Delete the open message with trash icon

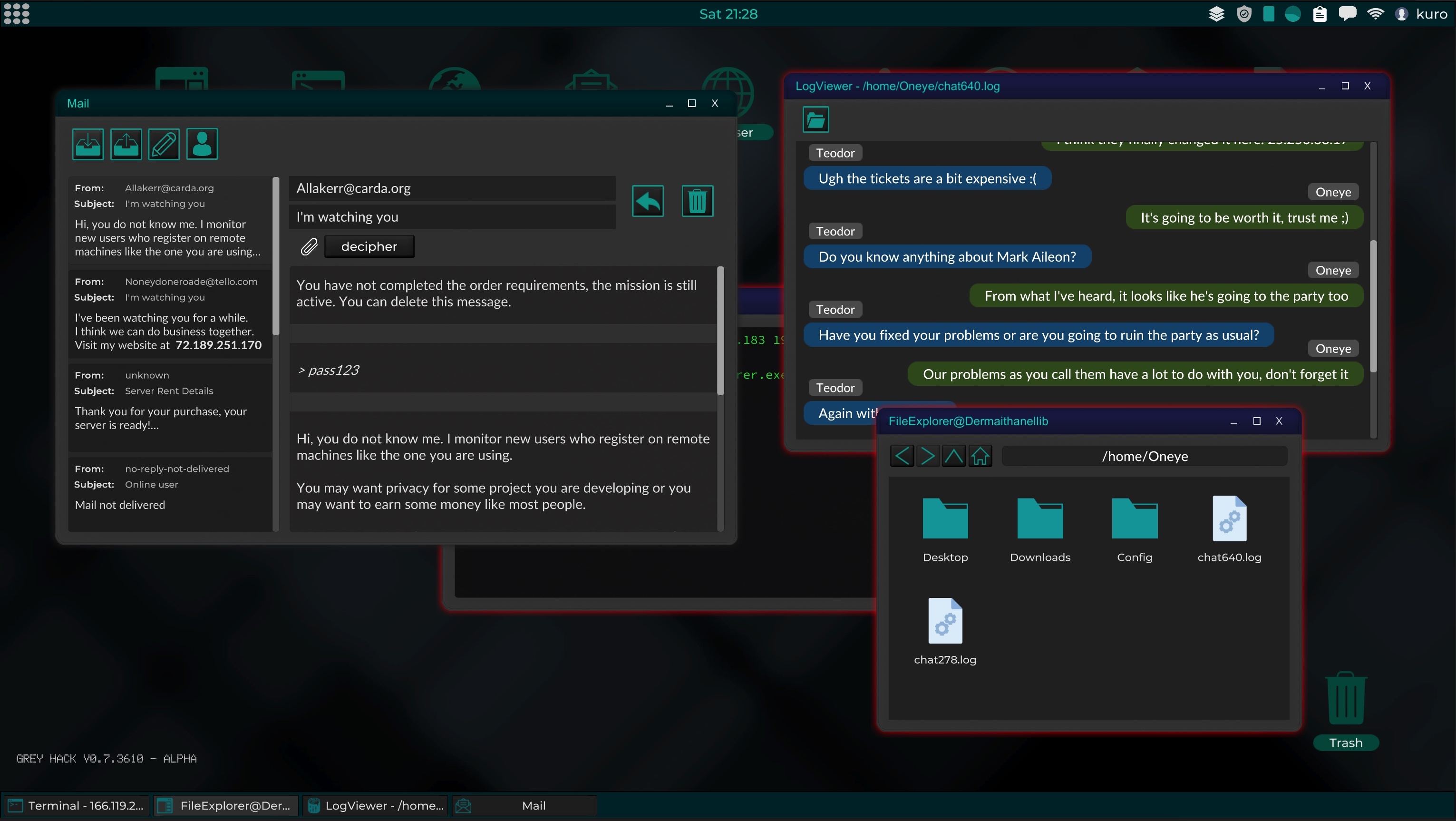(x=697, y=201)
